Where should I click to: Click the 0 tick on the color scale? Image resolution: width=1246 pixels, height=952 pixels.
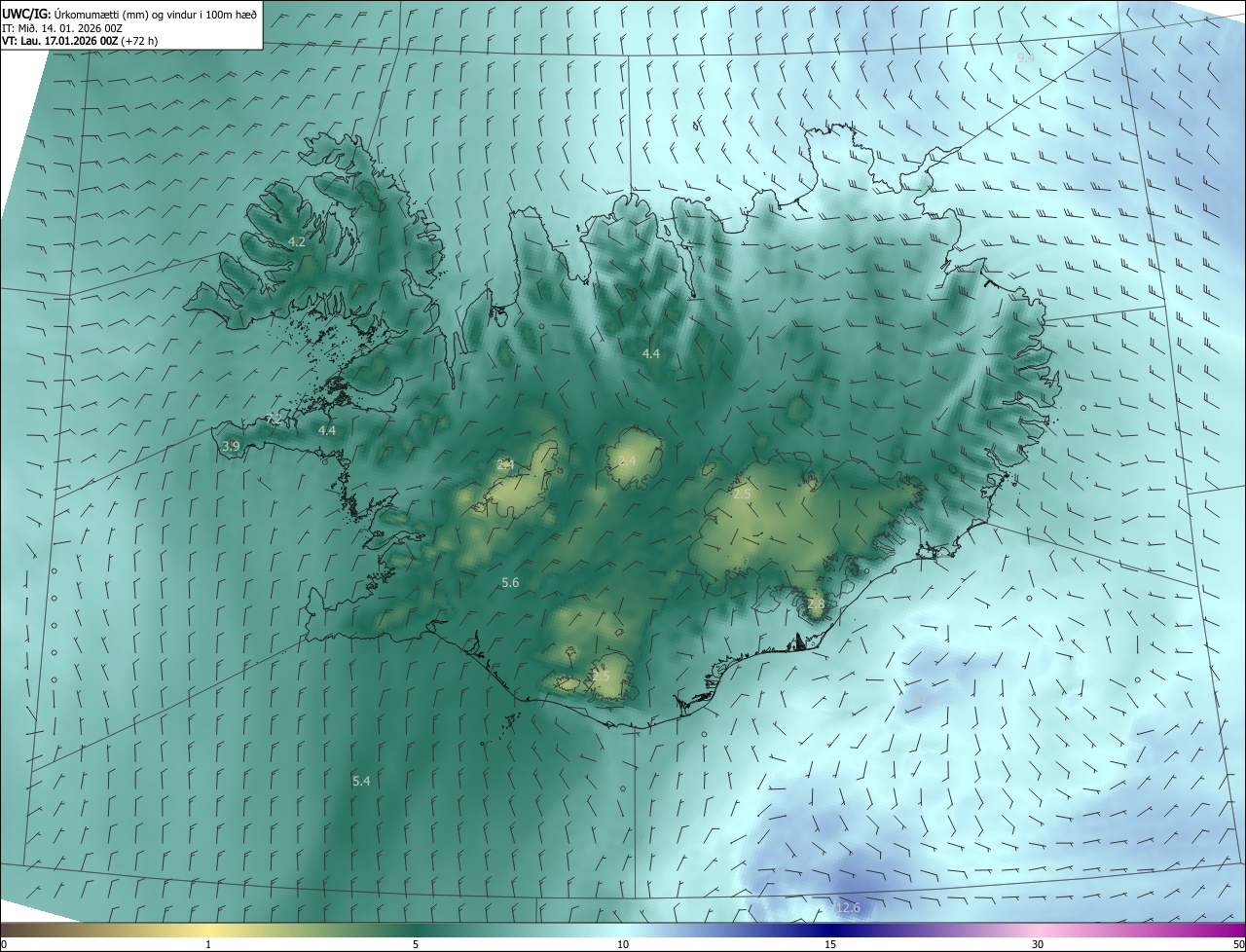click(4, 944)
